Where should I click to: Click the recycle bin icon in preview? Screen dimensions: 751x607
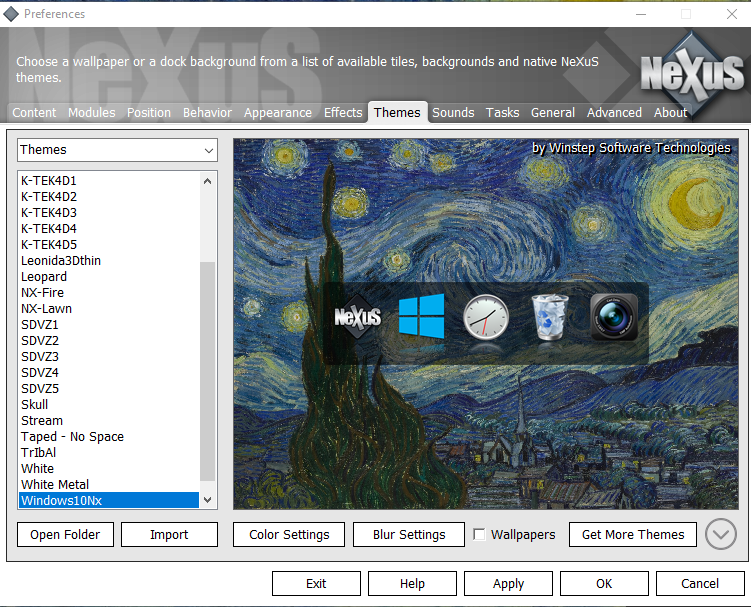tap(550, 317)
